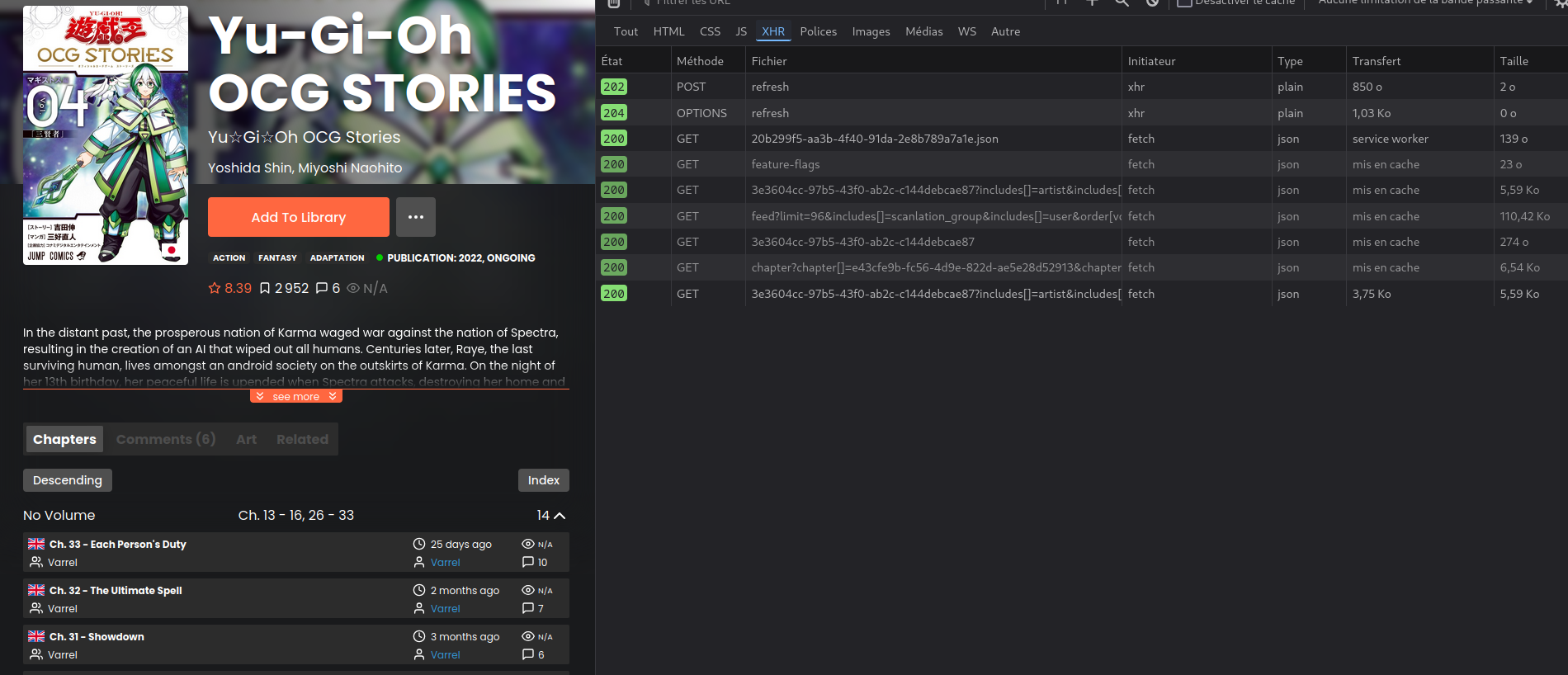Select the Images network filter
Image resolution: width=1568 pixels, height=675 pixels.
tap(871, 31)
